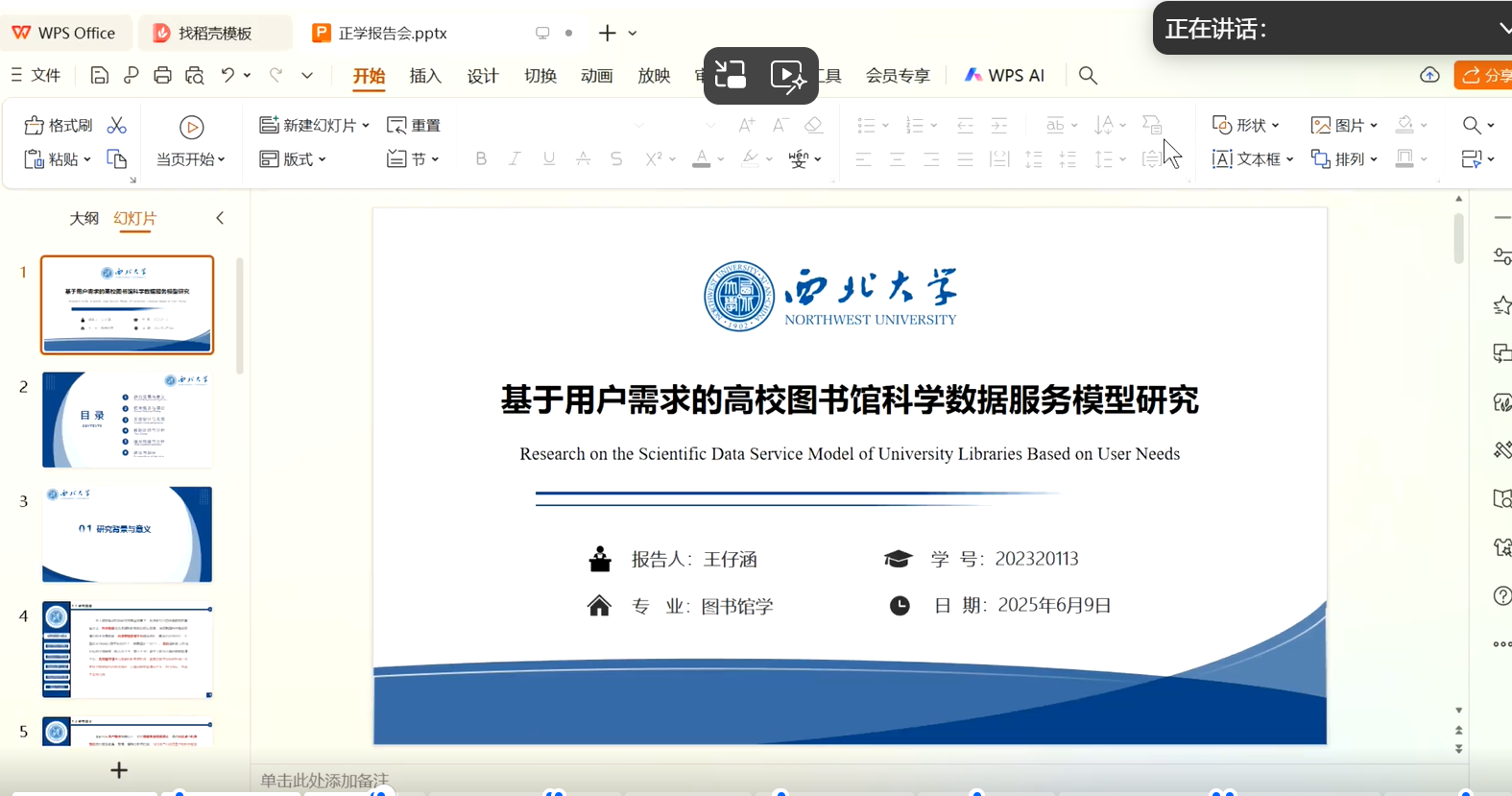Switch to the 插入 ribbon tab
Viewport: 1512px width, 796px height.
tap(425, 76)
